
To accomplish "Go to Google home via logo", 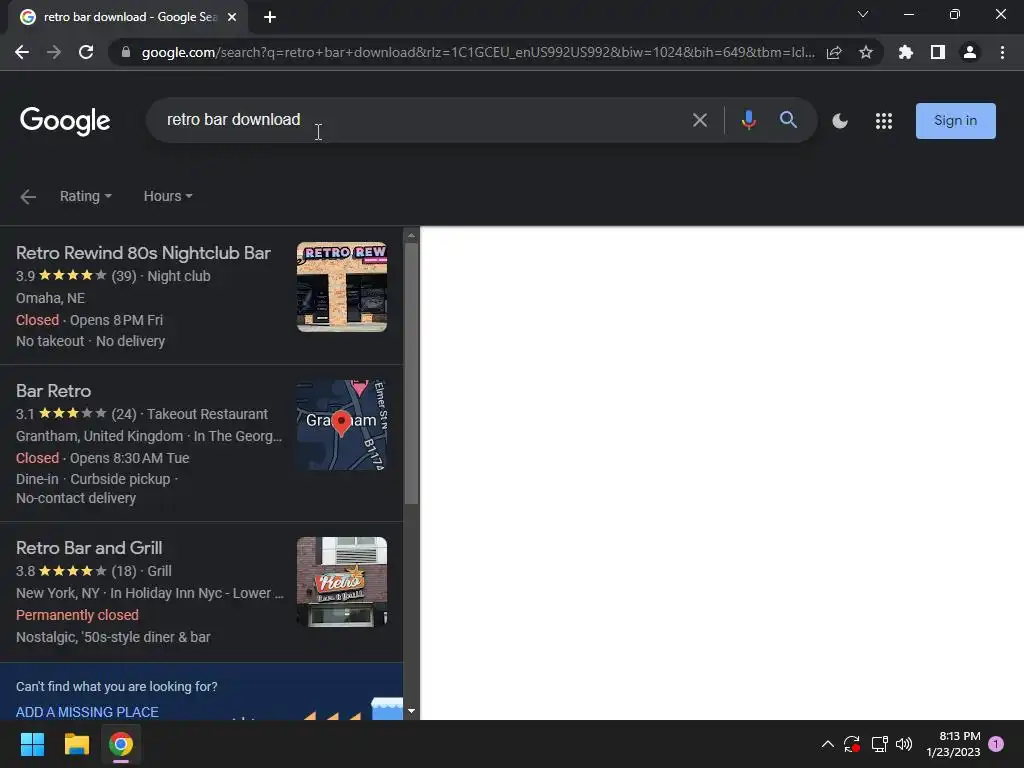I will [65, 121].
